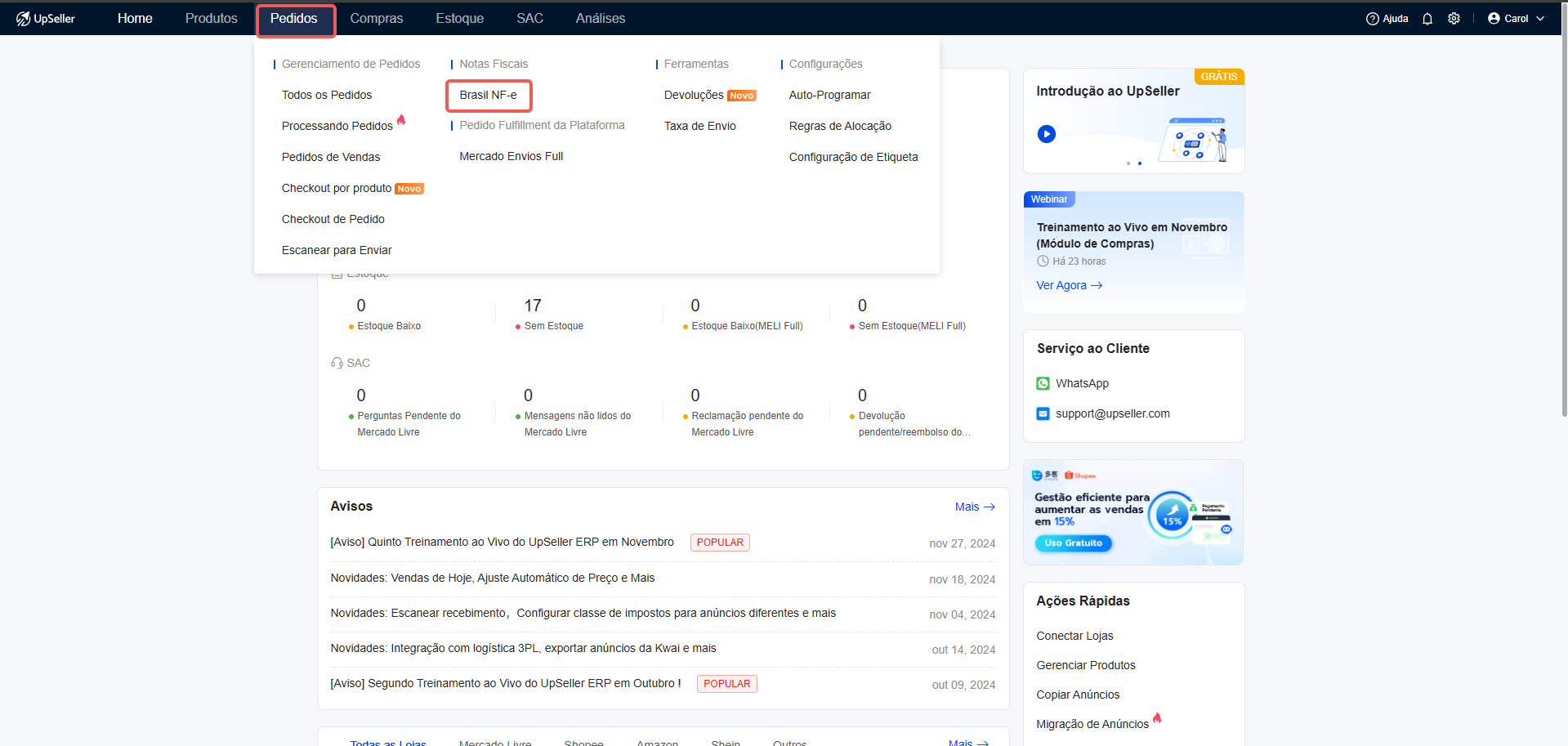This screenshot has height=746, width=1568.
Task: Click the Ver Agora link
Action: coord(1070,285)
